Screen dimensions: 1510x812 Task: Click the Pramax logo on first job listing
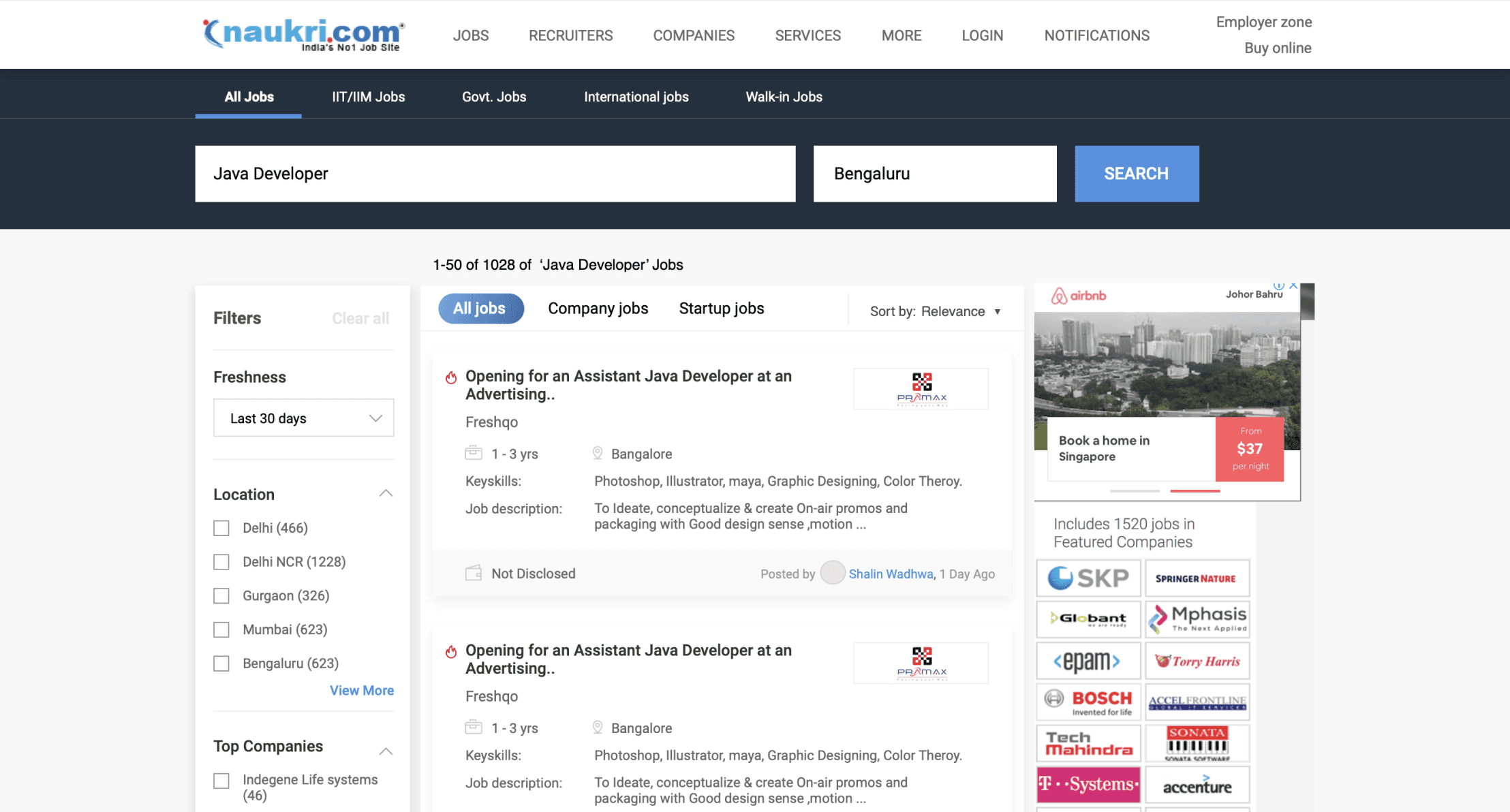point(921,389)
